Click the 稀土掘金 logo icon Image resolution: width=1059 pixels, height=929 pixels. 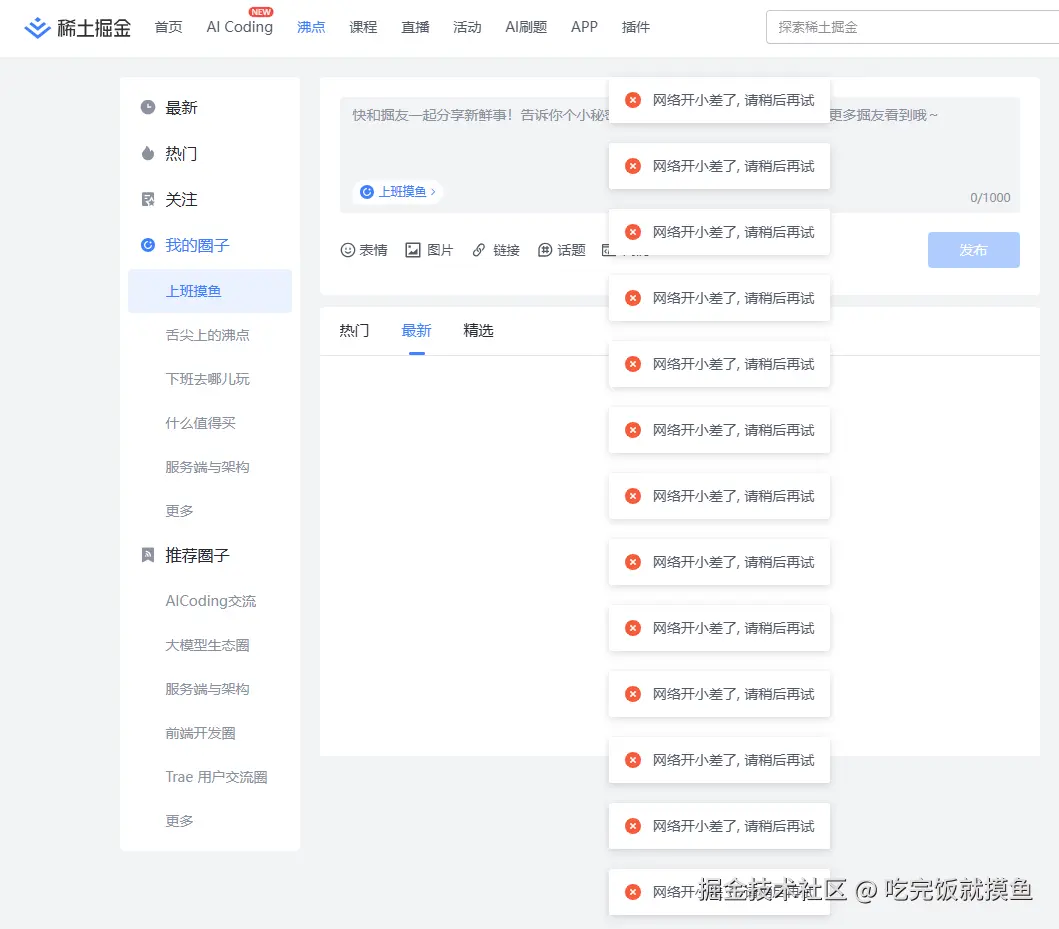click(x=37, y=27)
